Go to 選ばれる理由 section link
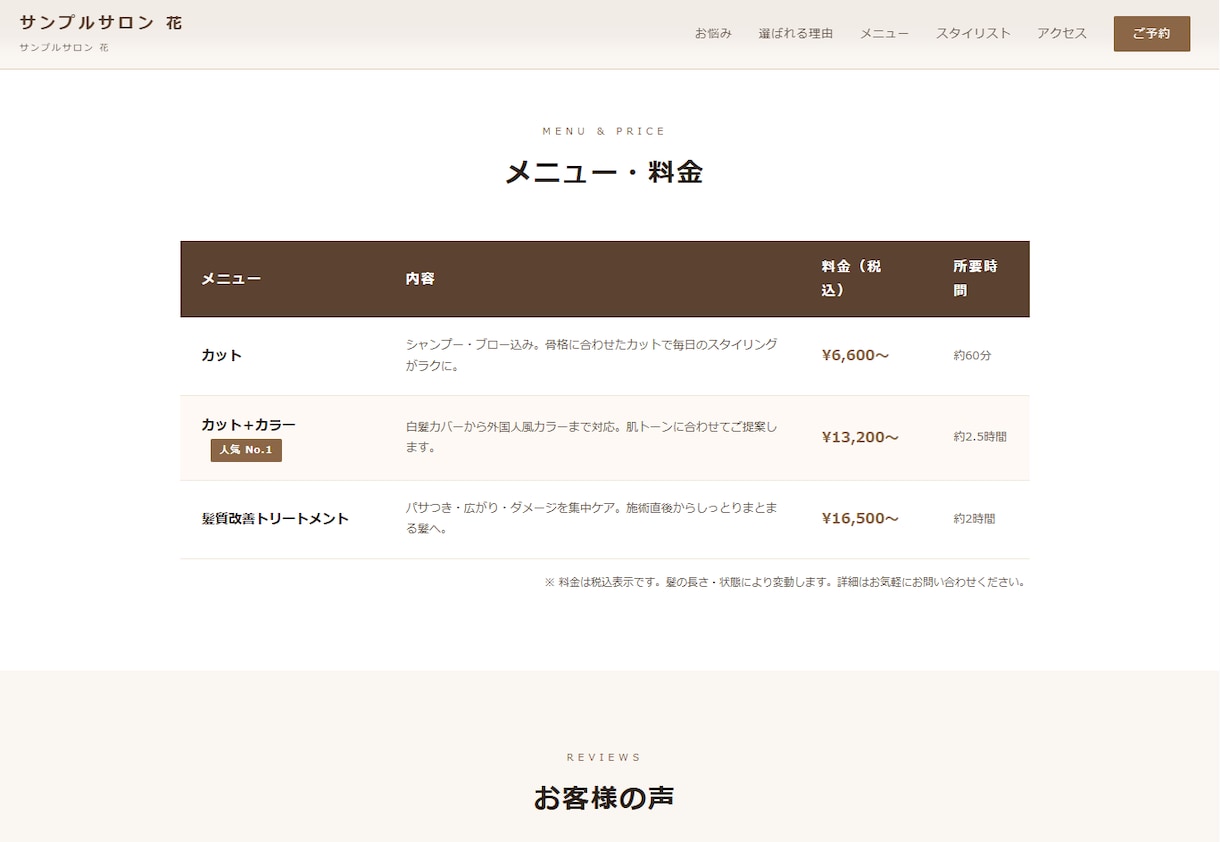 pyautogui.click(x=796, y=33)
